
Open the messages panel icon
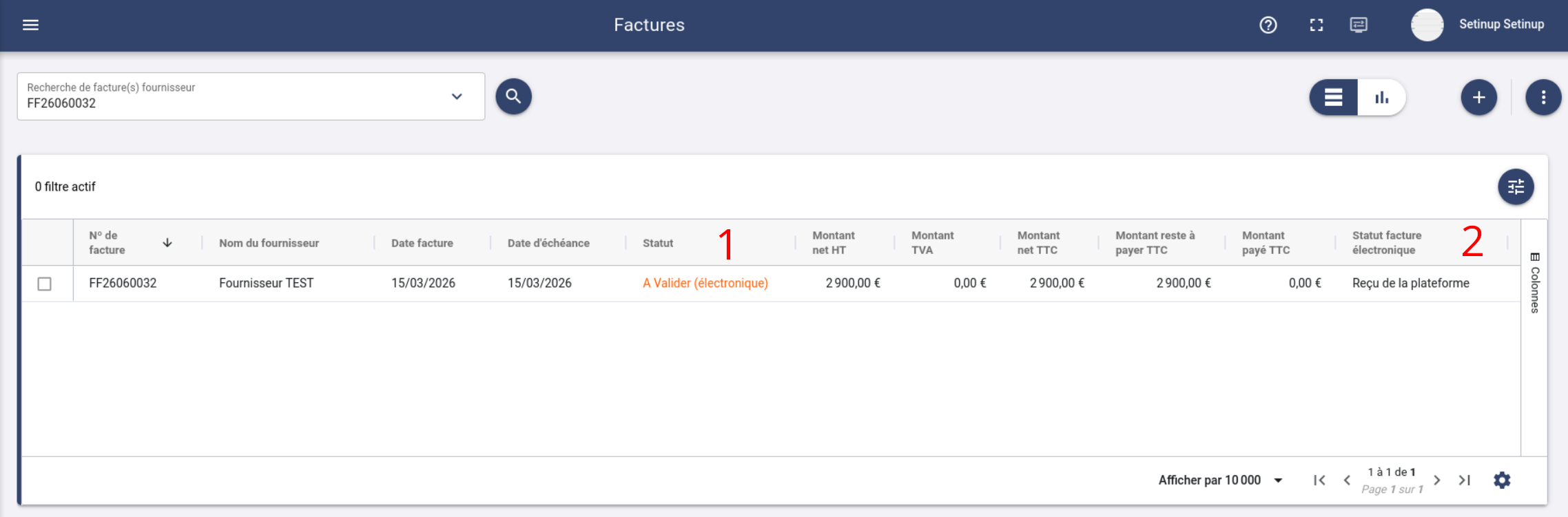[1359, 25]
